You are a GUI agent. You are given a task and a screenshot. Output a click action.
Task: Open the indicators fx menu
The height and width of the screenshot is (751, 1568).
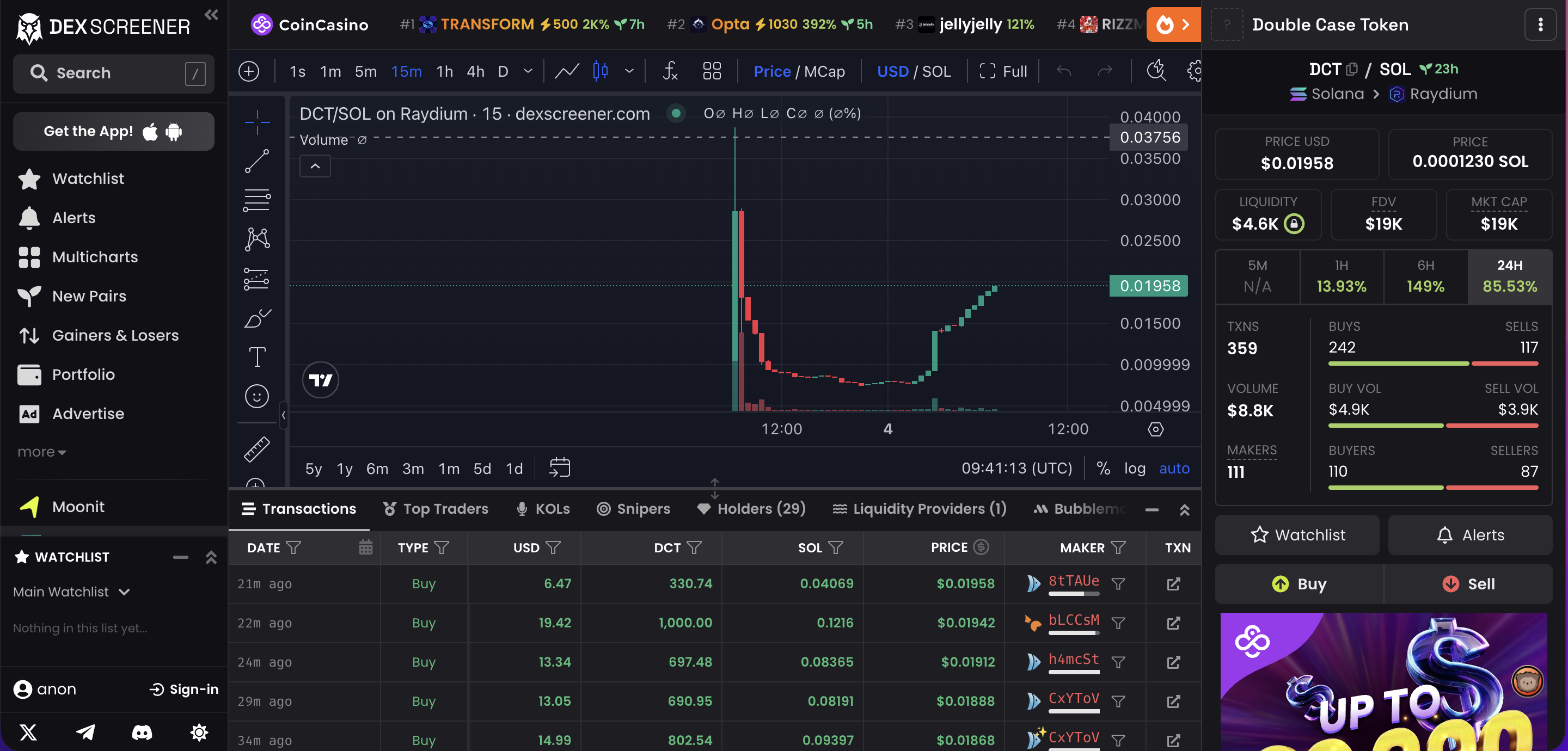tap(670, 71)
